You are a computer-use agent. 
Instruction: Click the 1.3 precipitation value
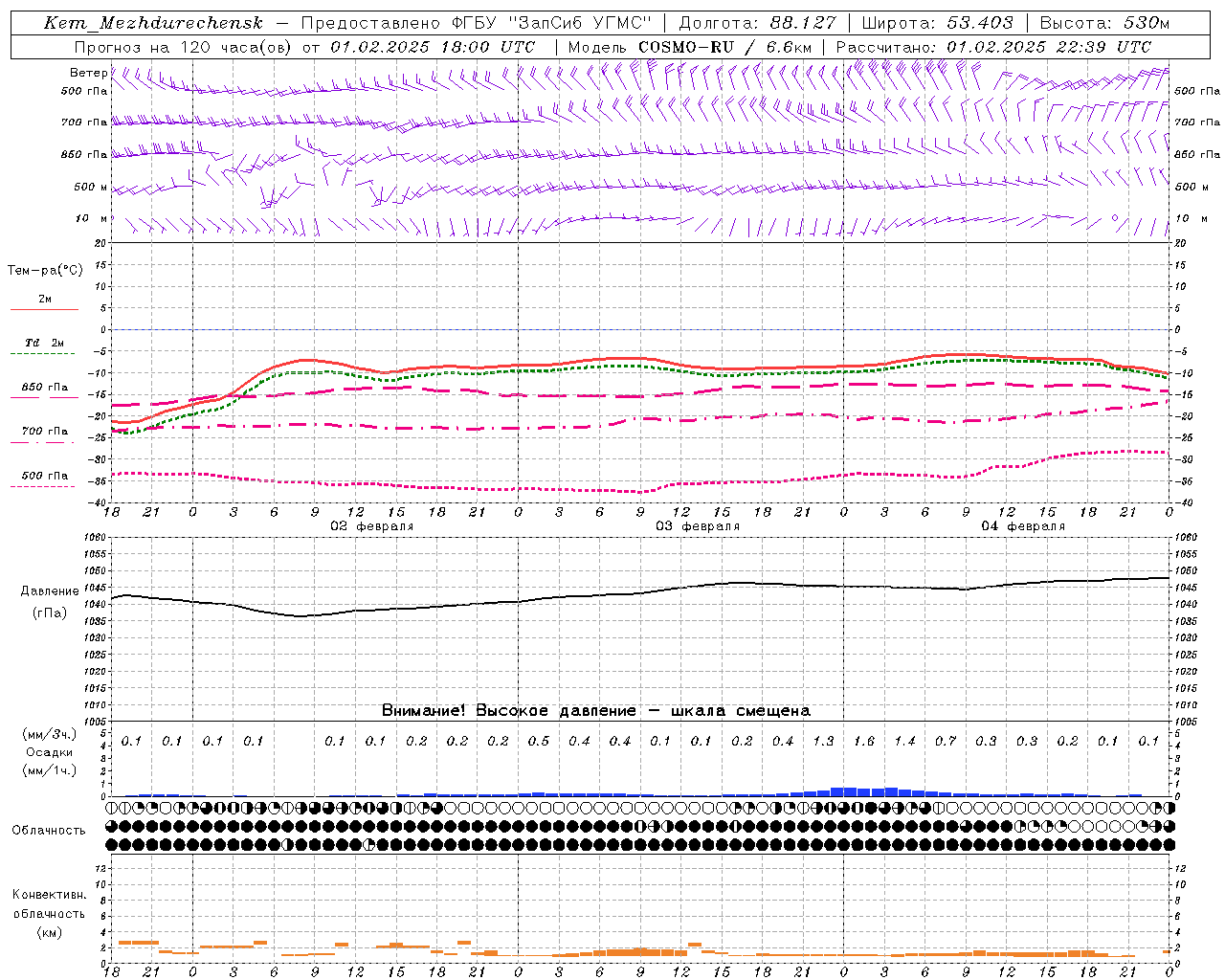(824, 741)
